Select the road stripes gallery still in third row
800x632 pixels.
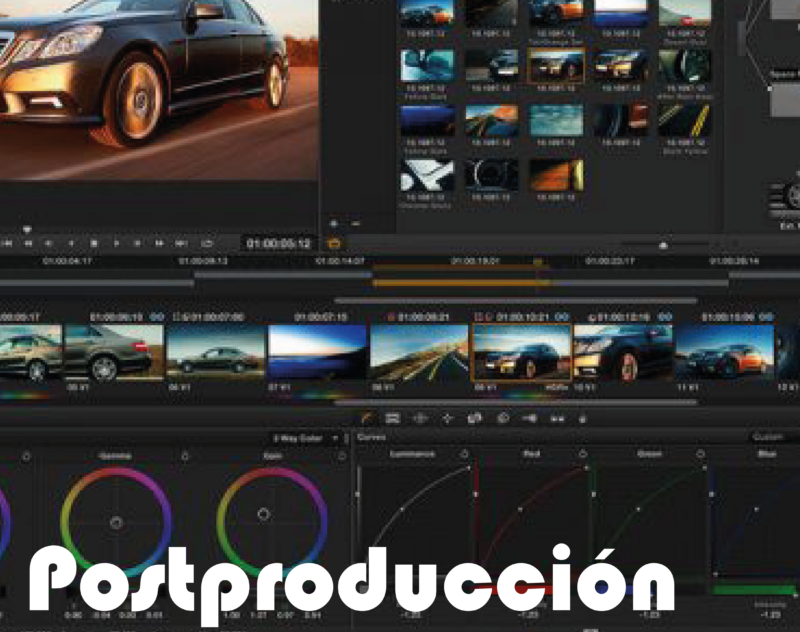click(x=685, y=120)
